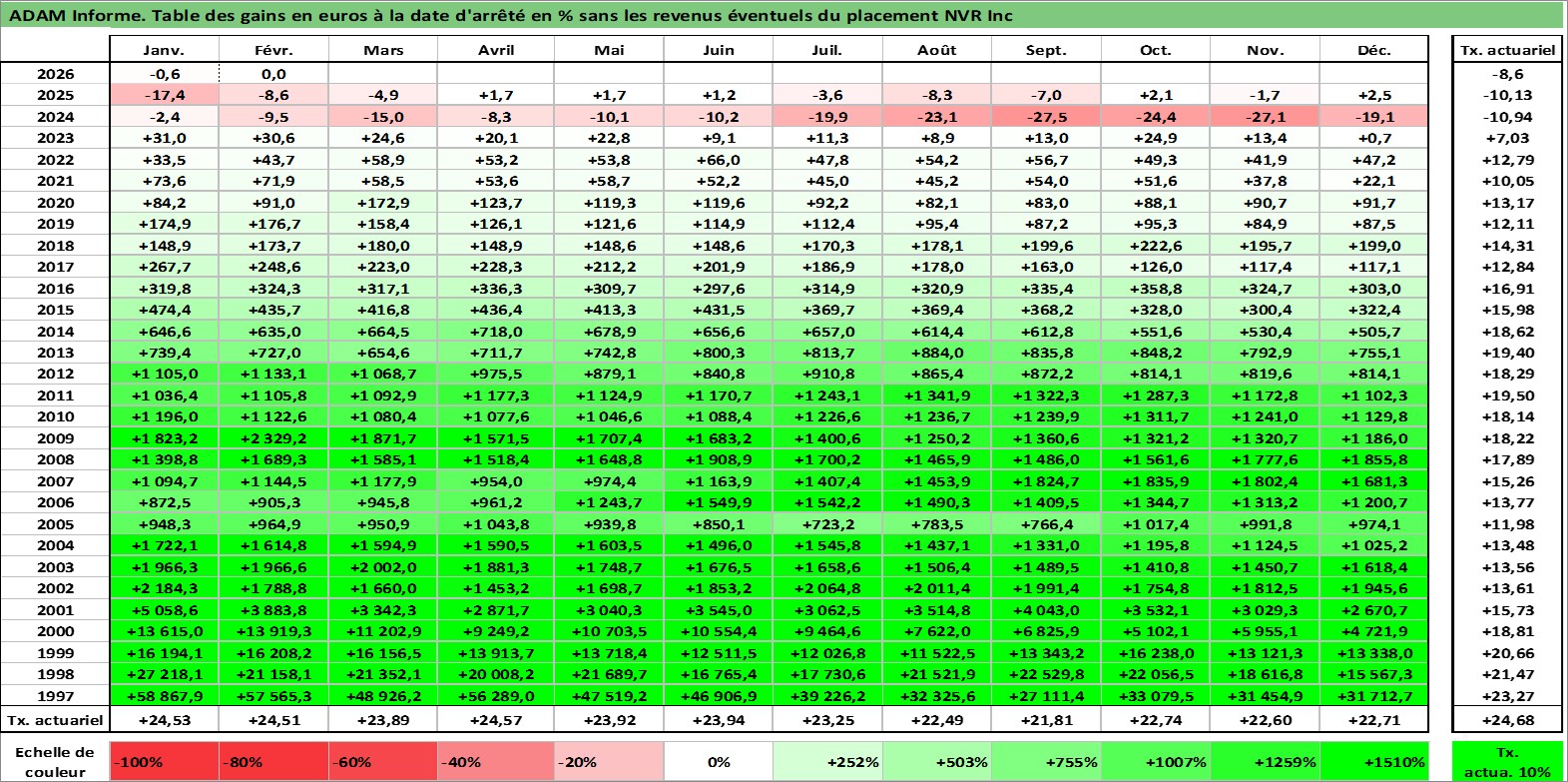Viewport: 1568px width, 782px height.
Task: Click cell +2 329,2 in the 2009 row
Action: coord(273,438)
